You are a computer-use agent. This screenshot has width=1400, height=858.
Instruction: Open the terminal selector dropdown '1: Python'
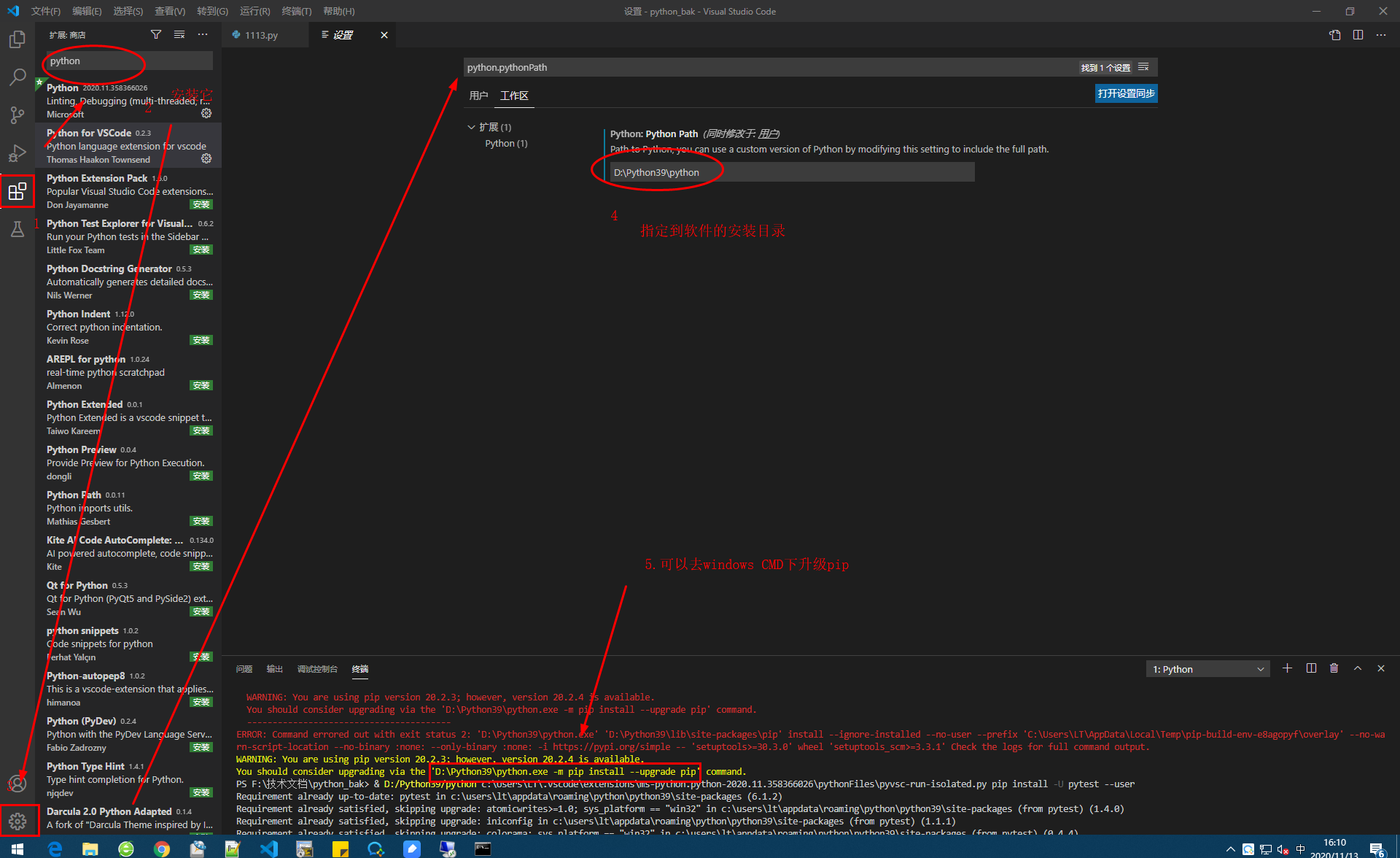pyautogui.click(x=1207, y=669)
